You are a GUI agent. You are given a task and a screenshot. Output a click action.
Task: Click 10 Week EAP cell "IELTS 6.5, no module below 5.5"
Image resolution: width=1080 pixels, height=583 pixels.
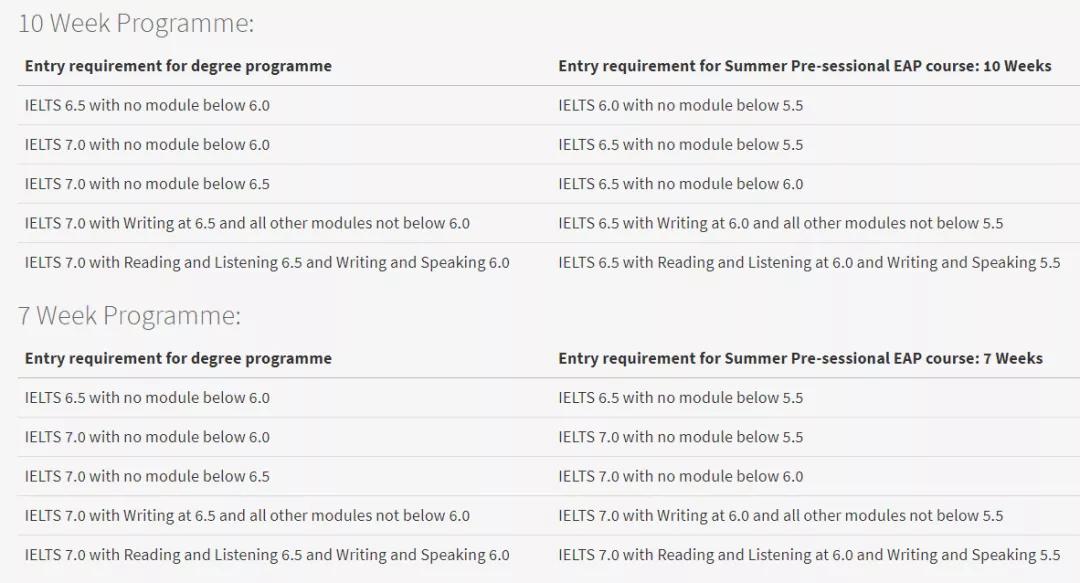[x=680, y=144]
